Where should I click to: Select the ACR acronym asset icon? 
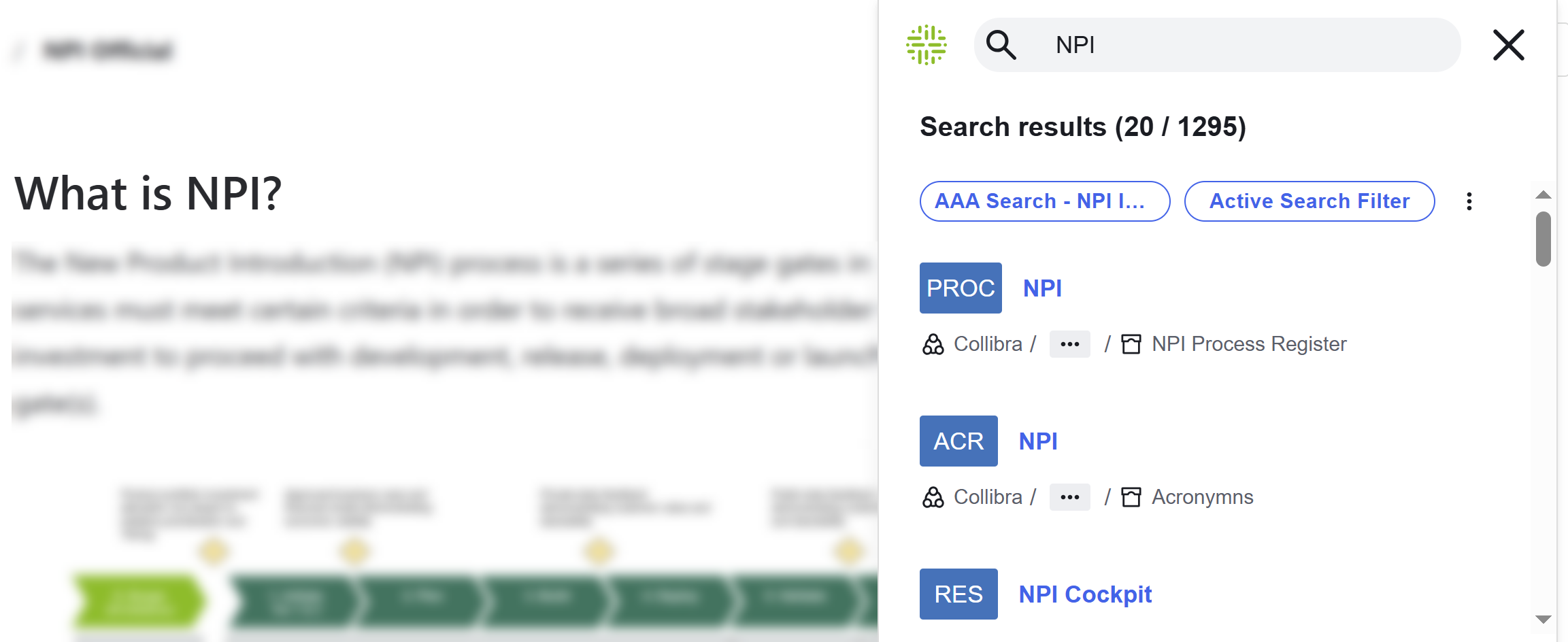958,441
